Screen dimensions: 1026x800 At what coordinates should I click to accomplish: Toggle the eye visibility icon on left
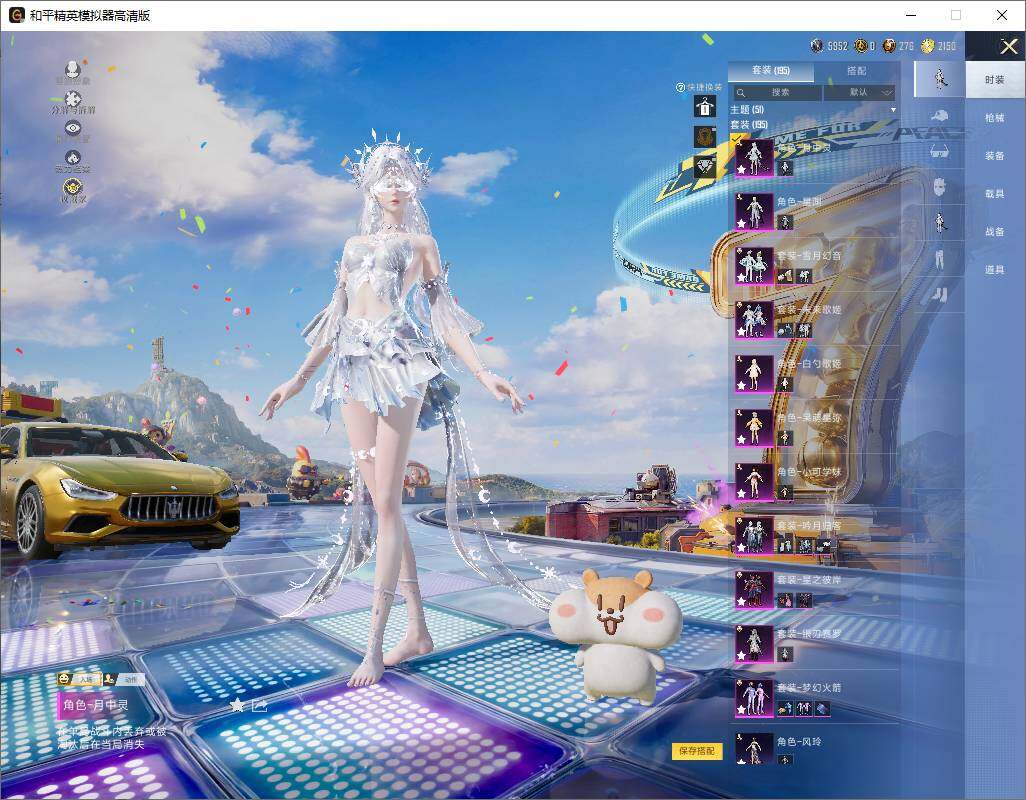click(73, 128)
